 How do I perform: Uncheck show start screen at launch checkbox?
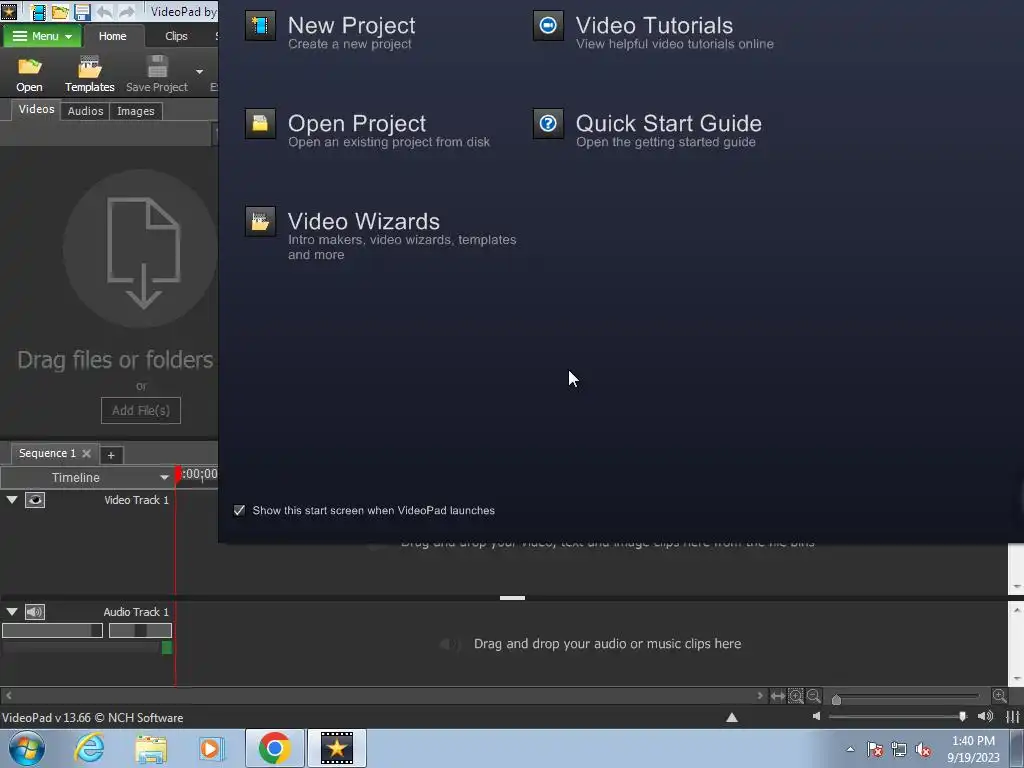240,511
